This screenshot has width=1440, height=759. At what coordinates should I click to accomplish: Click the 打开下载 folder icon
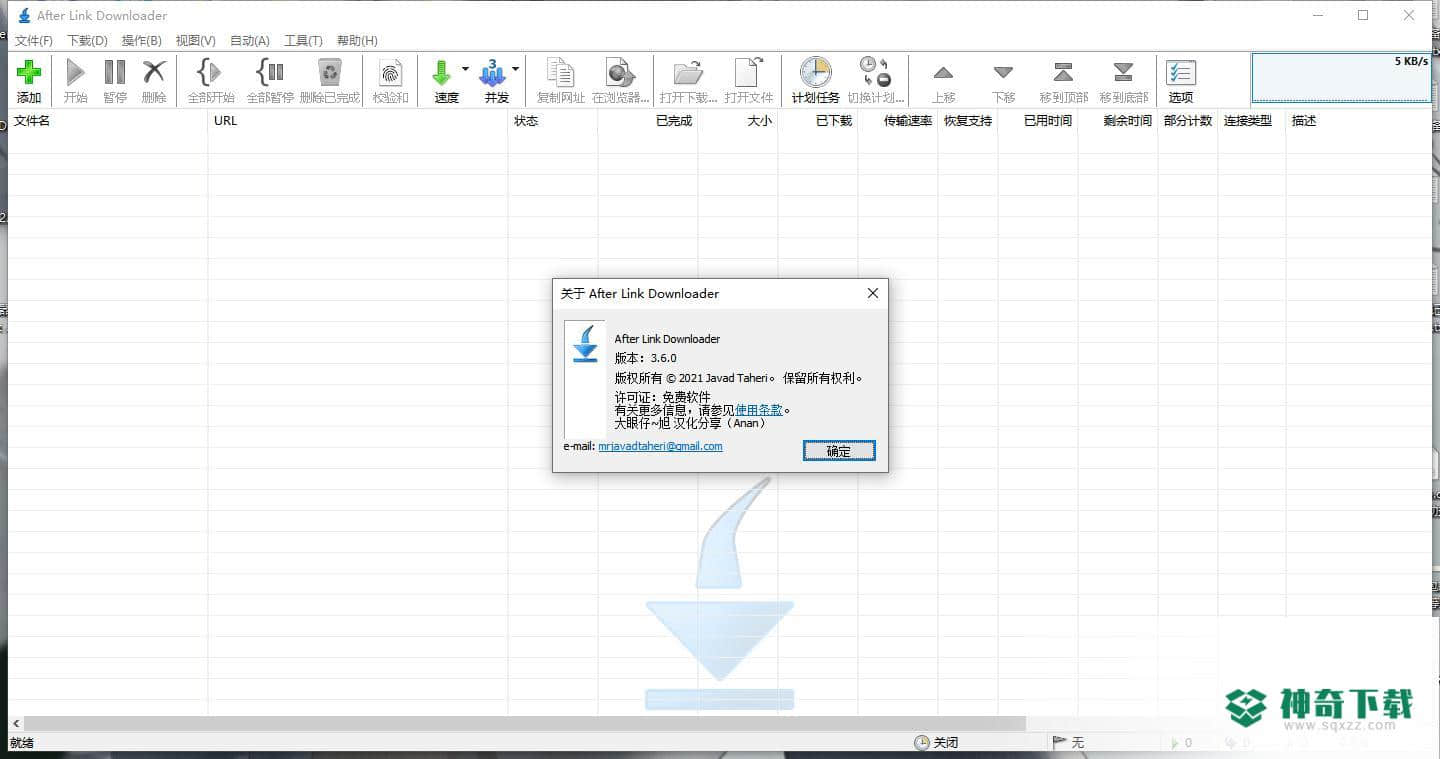click(688, 72)
